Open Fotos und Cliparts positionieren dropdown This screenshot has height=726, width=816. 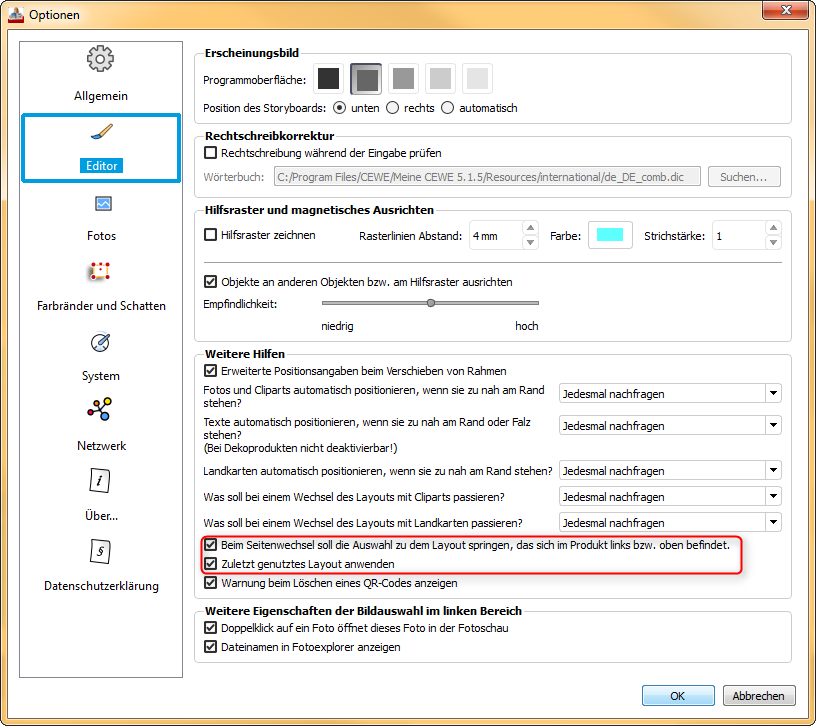670,393
